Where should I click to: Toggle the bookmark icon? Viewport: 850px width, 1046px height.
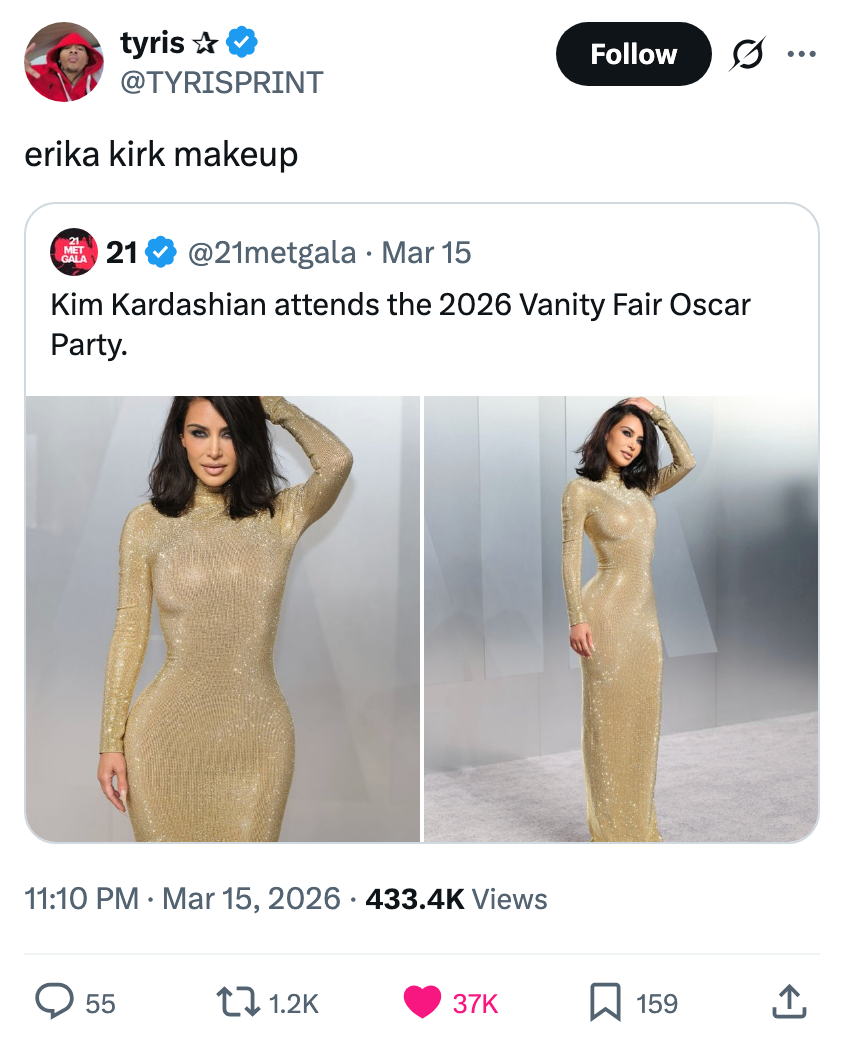click(x=606, y=1002)
